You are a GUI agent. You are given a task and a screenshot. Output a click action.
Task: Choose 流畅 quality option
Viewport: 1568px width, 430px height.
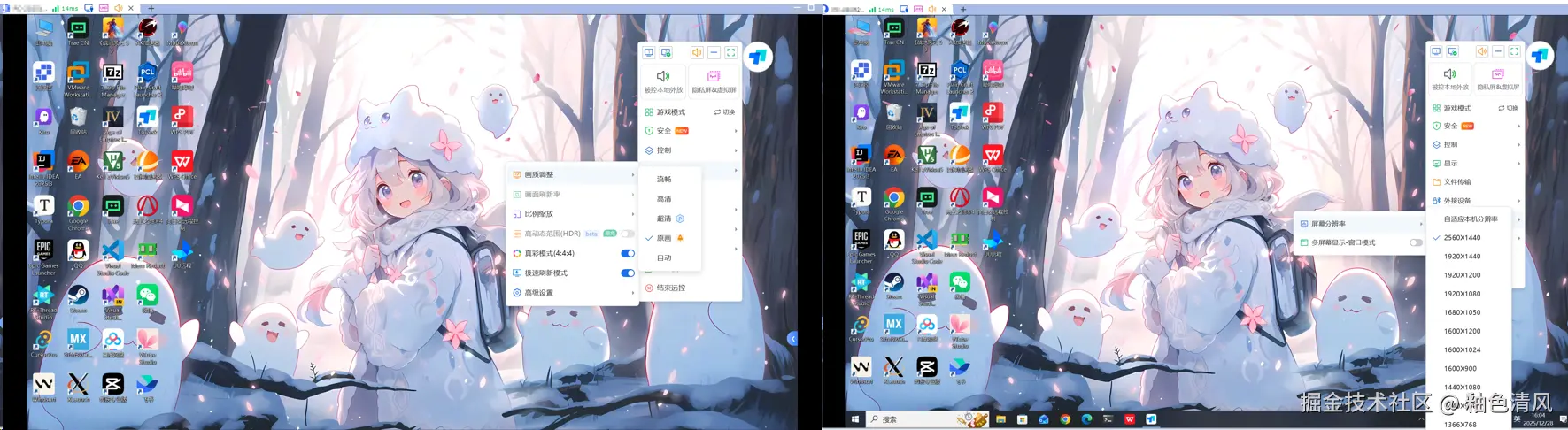(x=670, y=179)
